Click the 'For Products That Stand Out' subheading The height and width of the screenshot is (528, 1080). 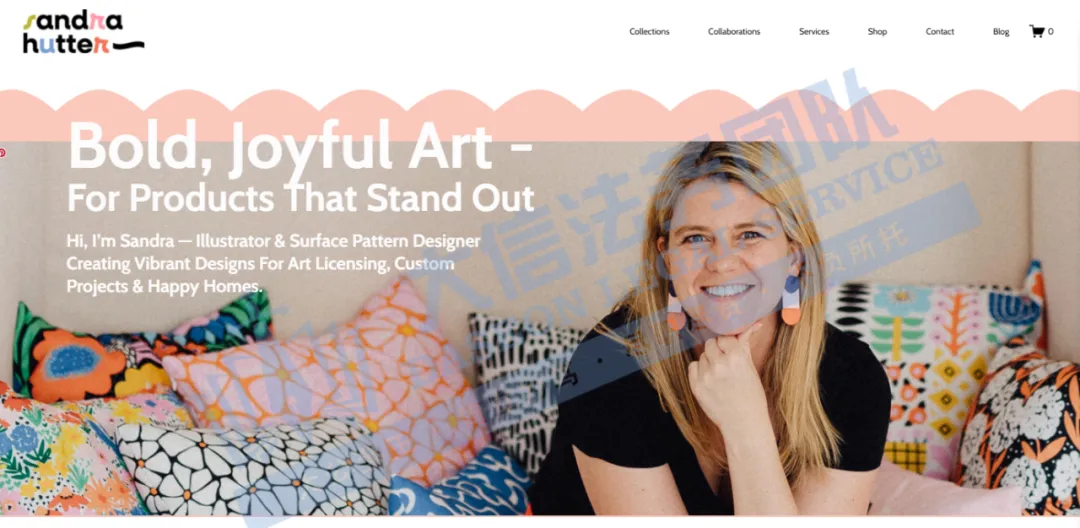coord(300,198)
